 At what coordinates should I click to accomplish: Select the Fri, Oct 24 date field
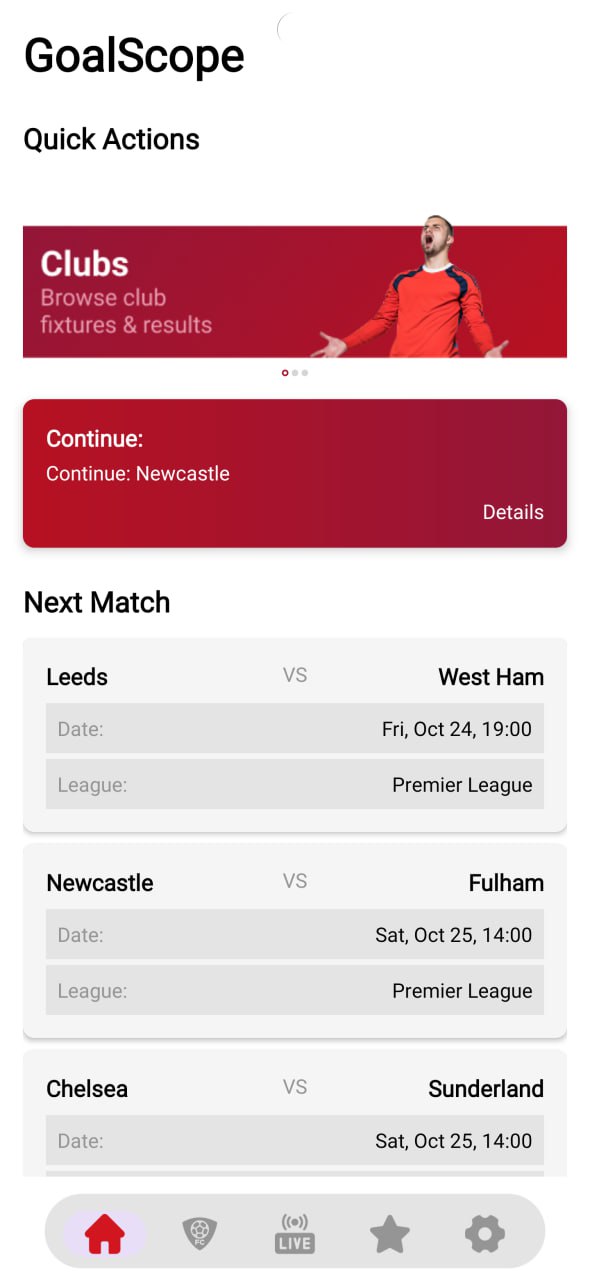(x=294, y=729)
